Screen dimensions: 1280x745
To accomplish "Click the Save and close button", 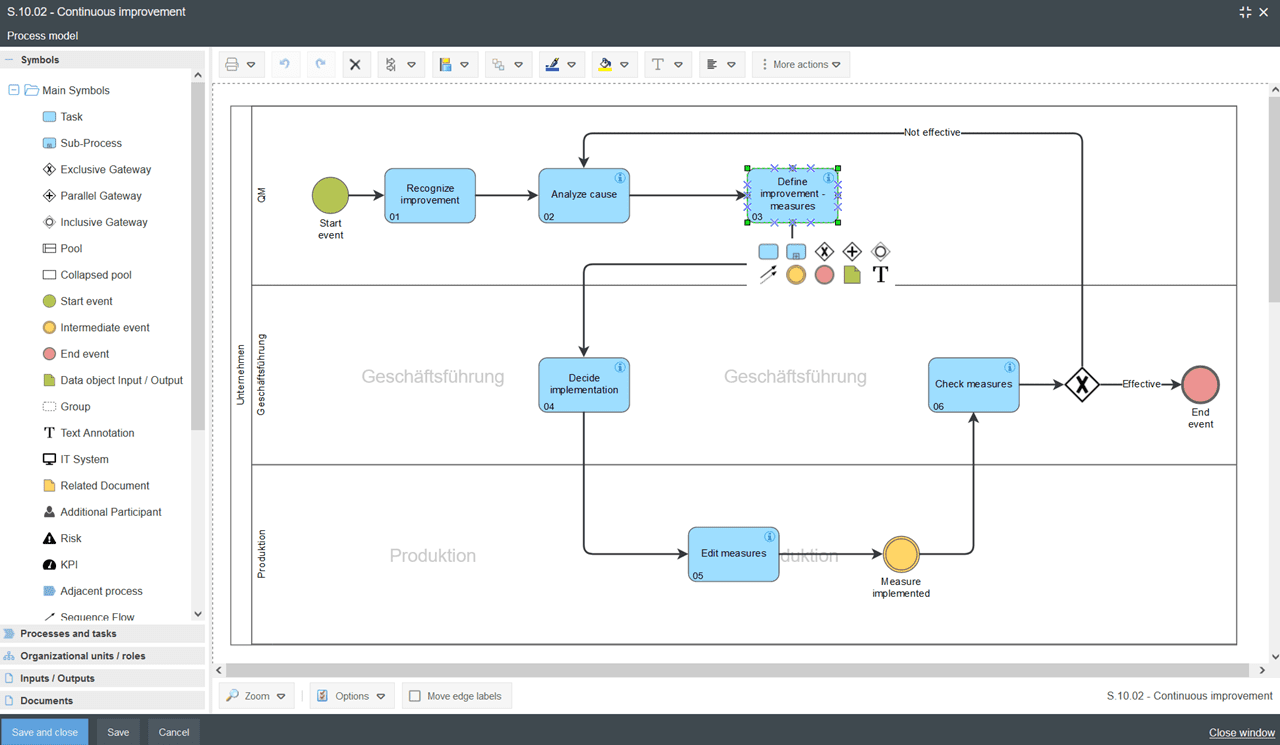I will tap(44, 731).
